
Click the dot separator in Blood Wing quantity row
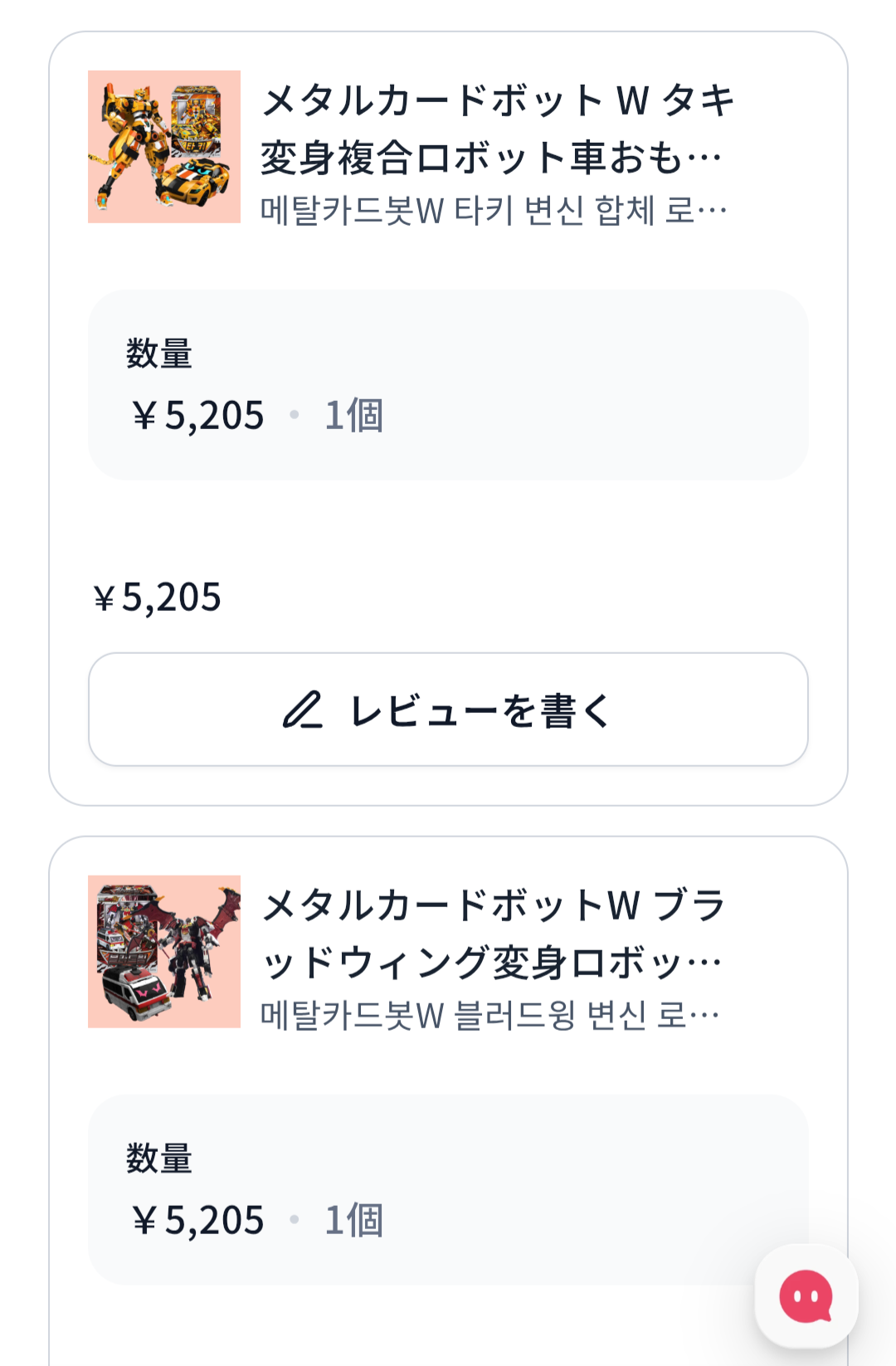pyautogui.click(x=295, y=1219)
